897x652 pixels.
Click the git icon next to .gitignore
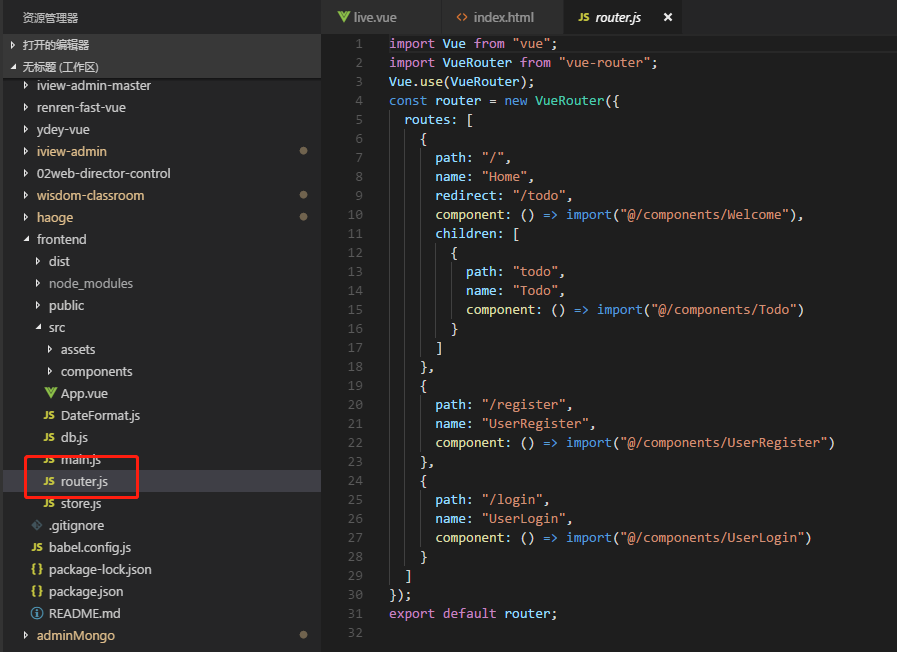point(37,525)
